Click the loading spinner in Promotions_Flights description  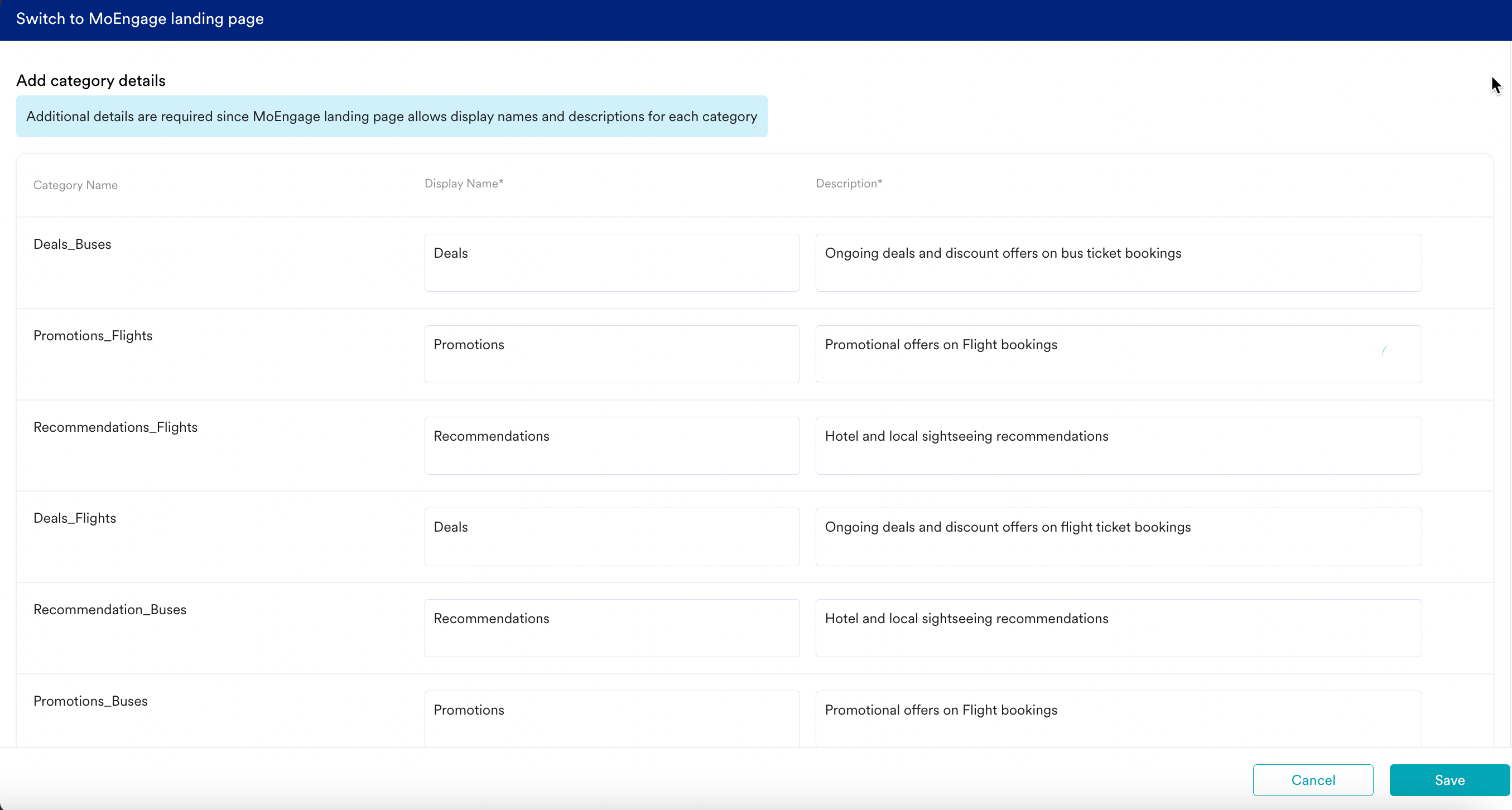pyautogui.click(x=1384, y=351)
